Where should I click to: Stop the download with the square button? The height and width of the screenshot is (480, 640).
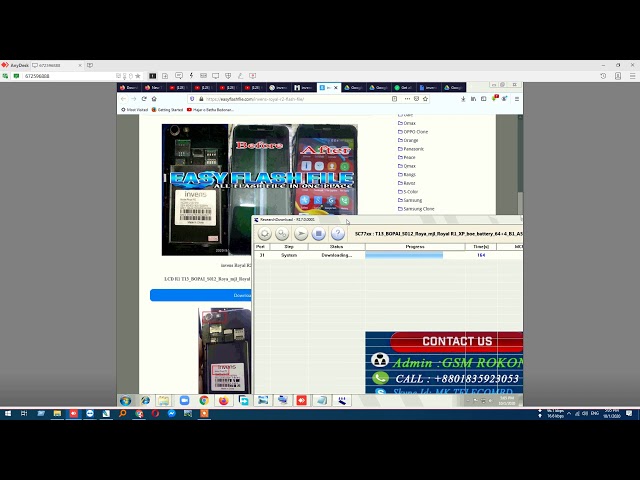319,233
